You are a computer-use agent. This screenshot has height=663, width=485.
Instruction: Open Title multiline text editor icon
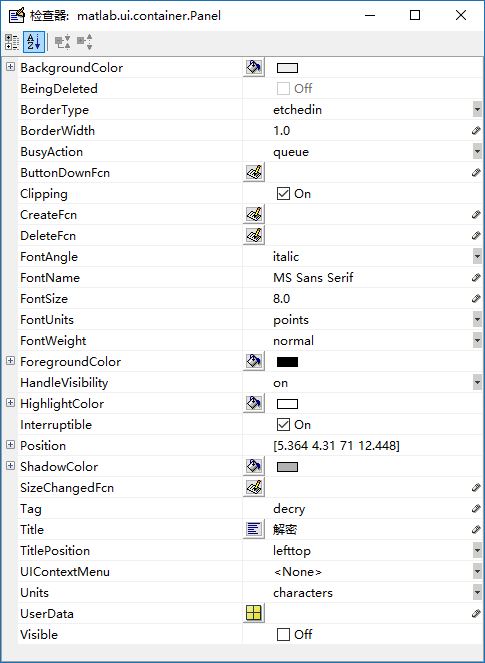pyautogui.click(x=254, y=529)
